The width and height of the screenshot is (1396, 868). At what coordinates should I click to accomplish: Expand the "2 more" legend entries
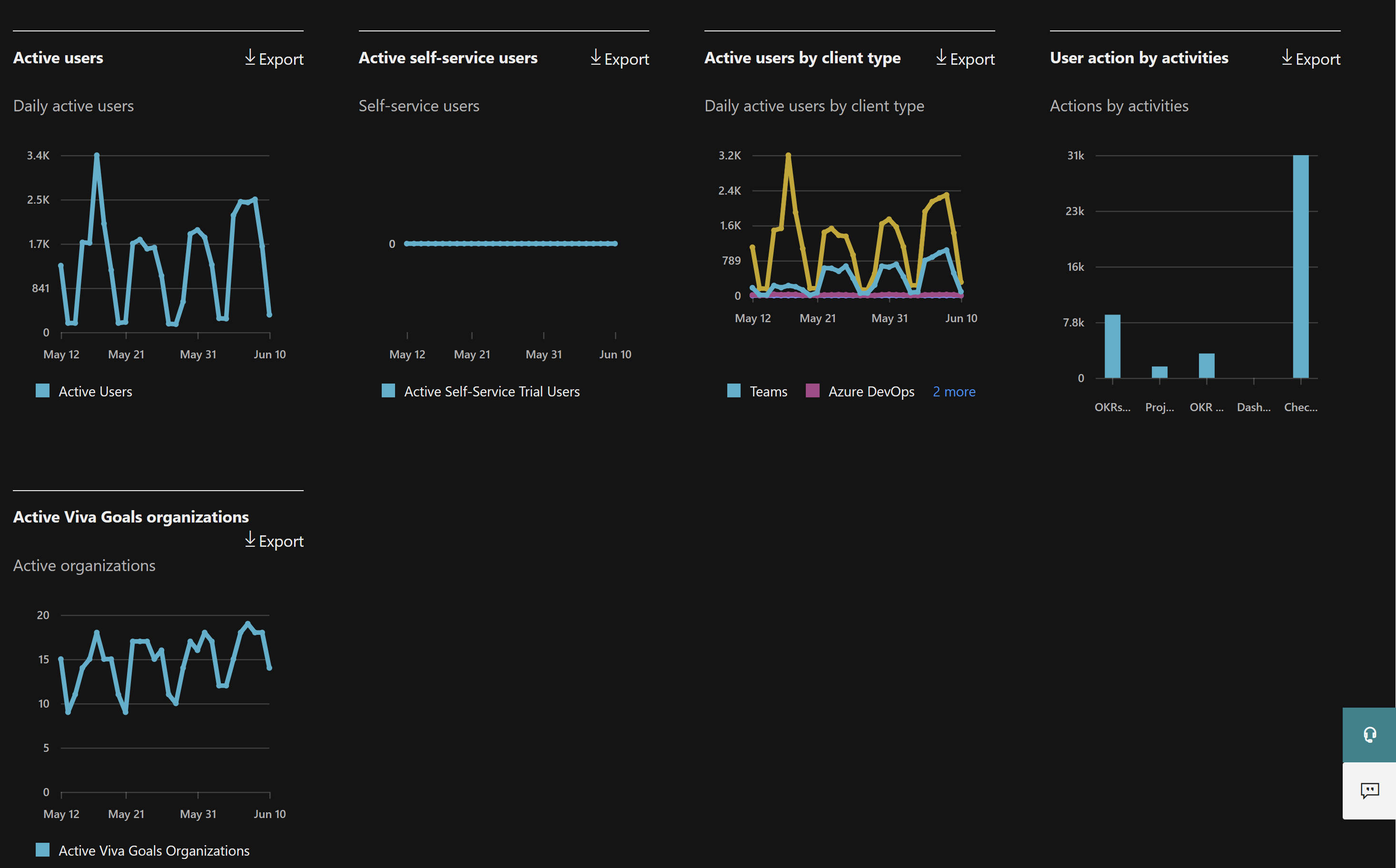point(953,392)
